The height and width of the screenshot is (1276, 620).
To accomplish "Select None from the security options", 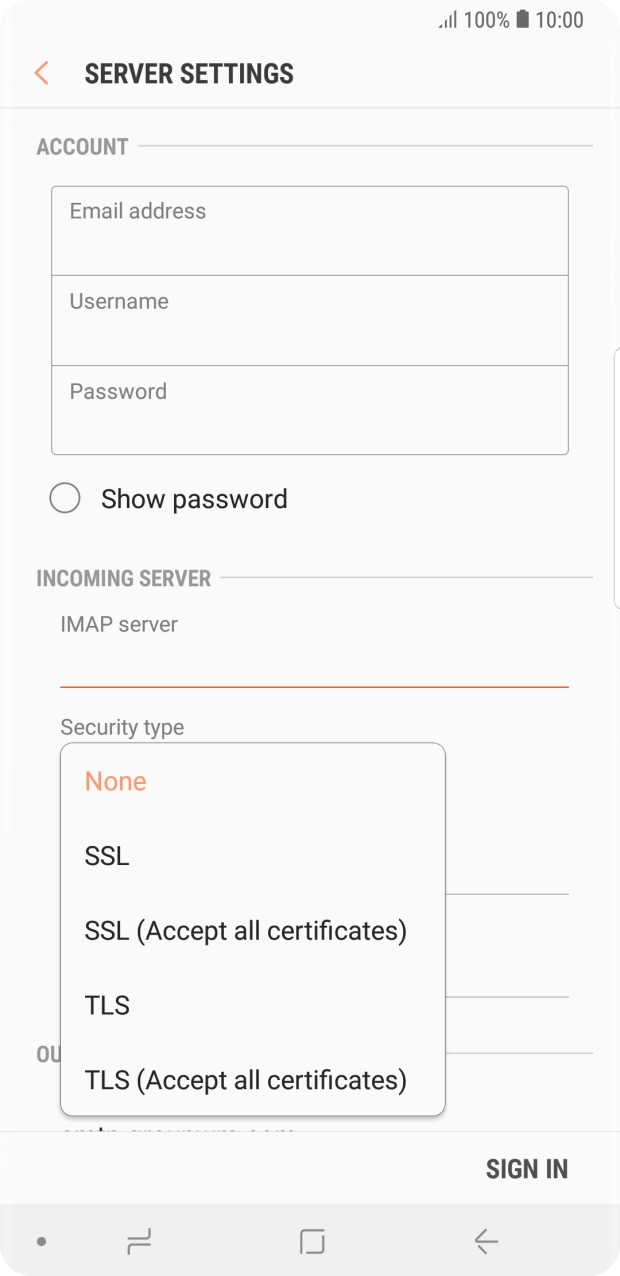I will click(116, 781).
